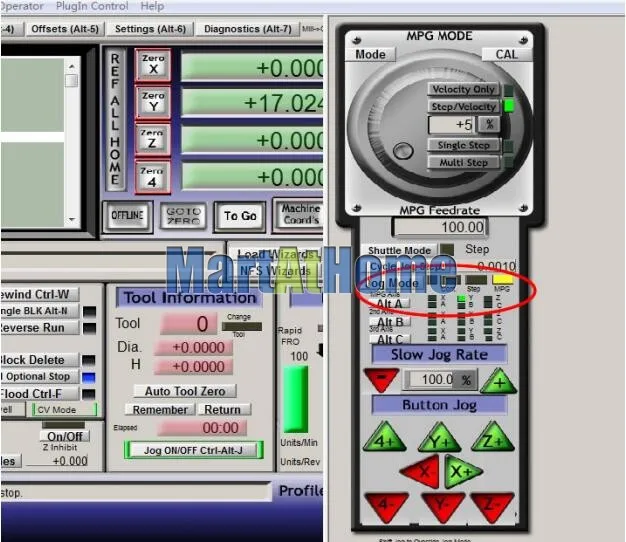The image size is (626, 542).
Task: Click the Zero Y button
Action: 153,102
